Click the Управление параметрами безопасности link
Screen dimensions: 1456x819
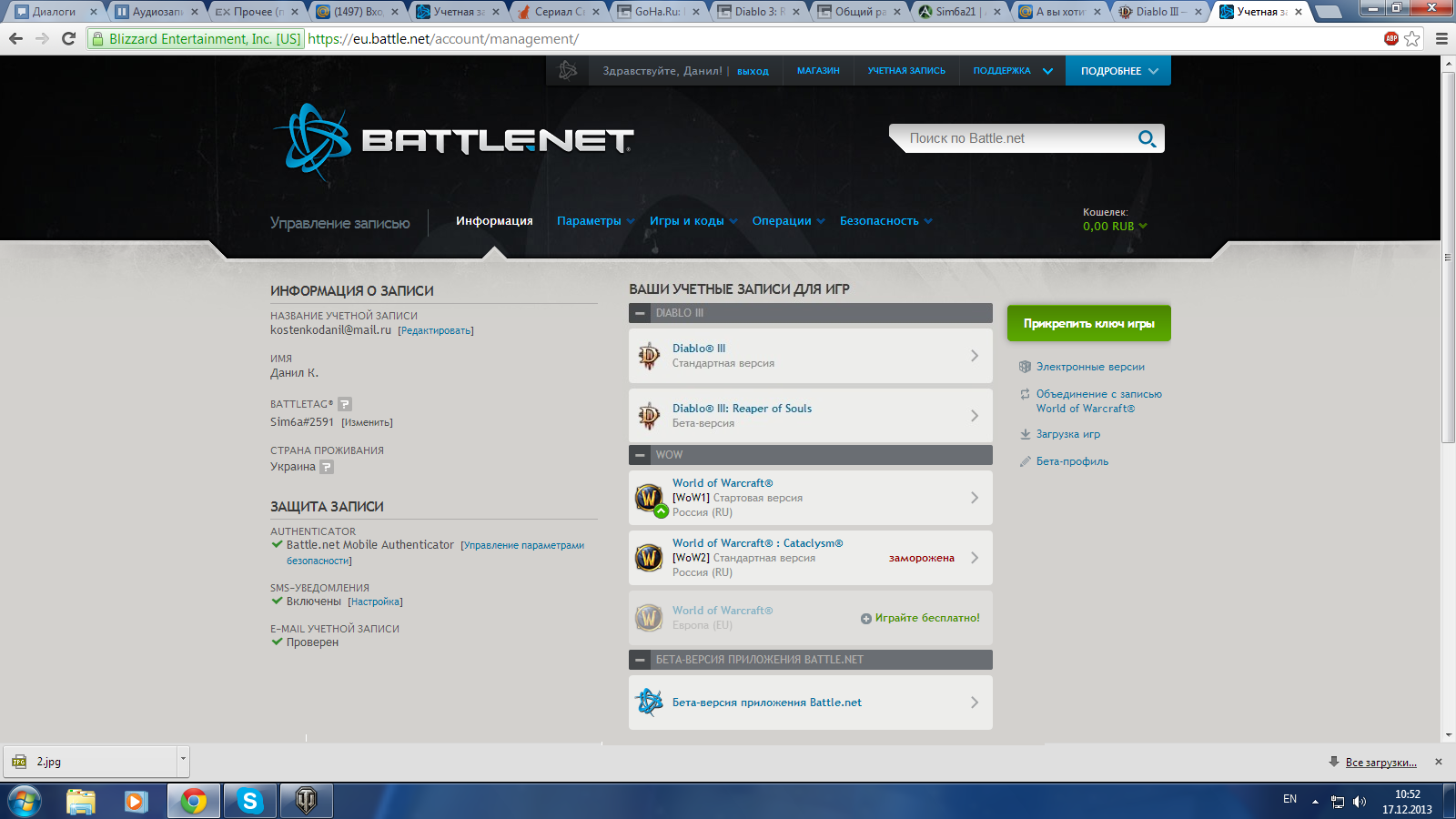(x=435, y=553)
